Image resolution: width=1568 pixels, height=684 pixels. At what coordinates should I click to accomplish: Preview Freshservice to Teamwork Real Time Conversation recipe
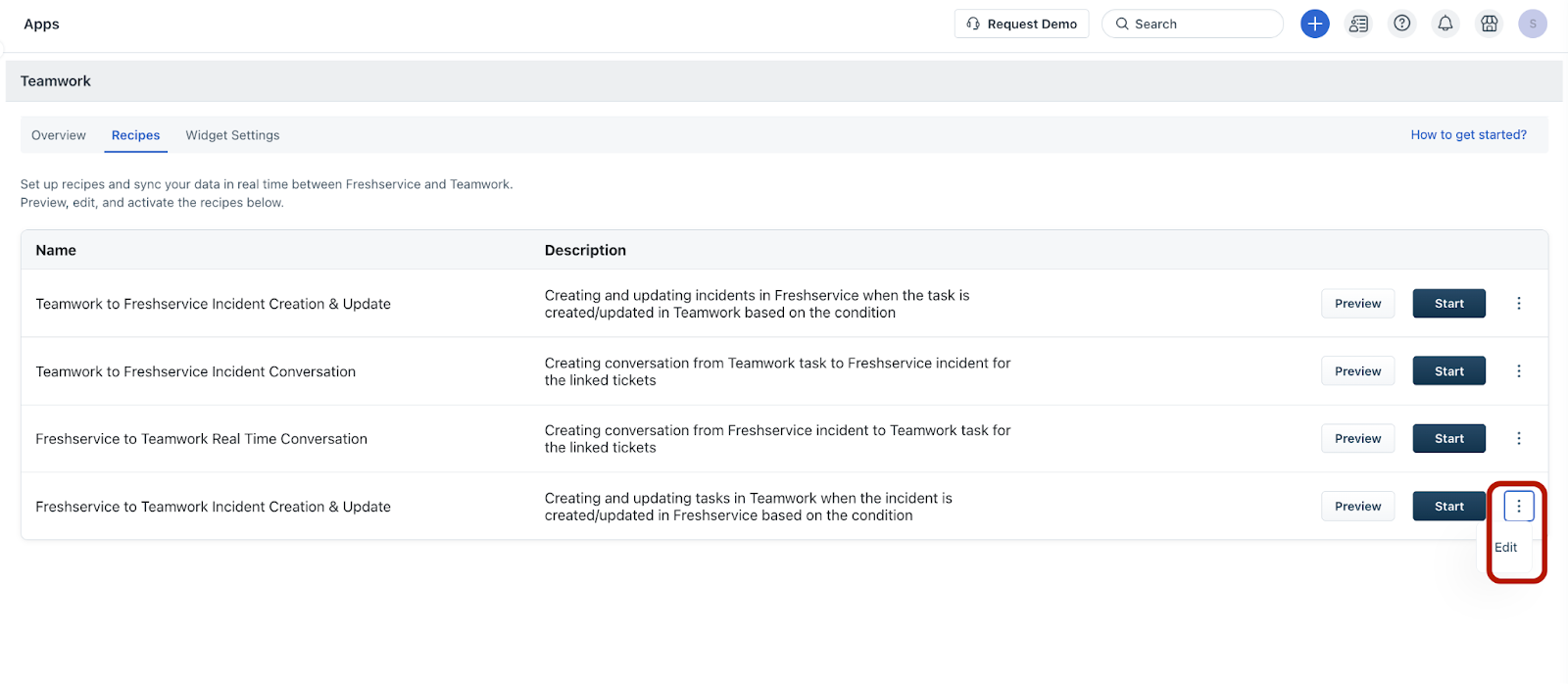pos(1357,439)
